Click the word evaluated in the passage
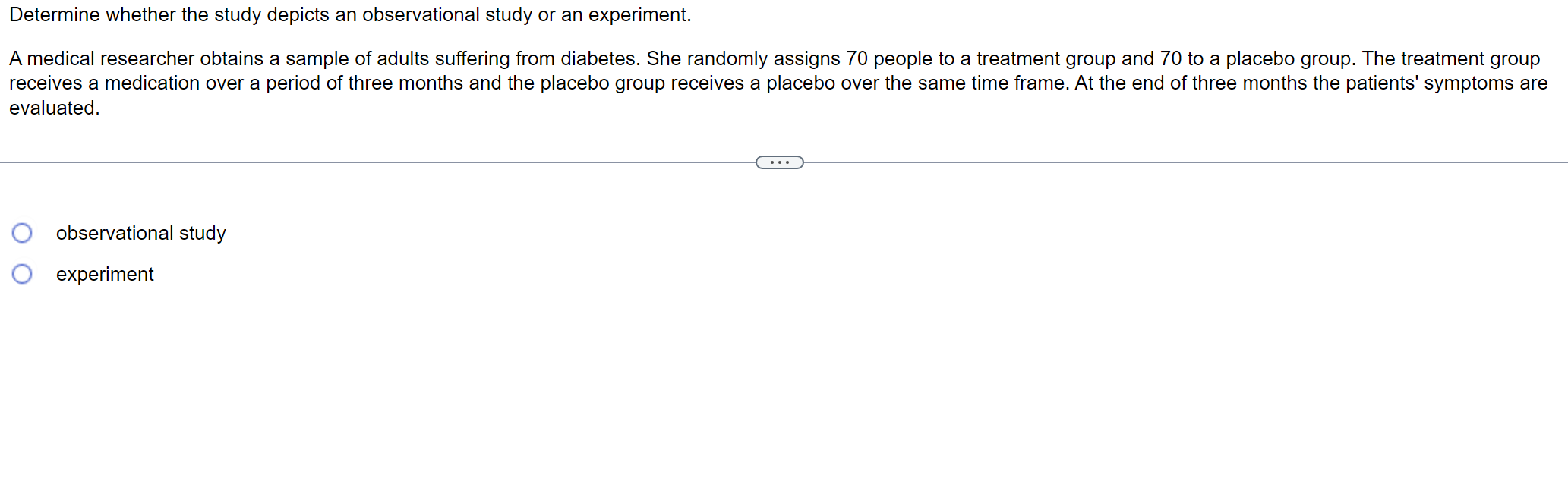This screenshot has height=478, width=1568. click(53, 108)
